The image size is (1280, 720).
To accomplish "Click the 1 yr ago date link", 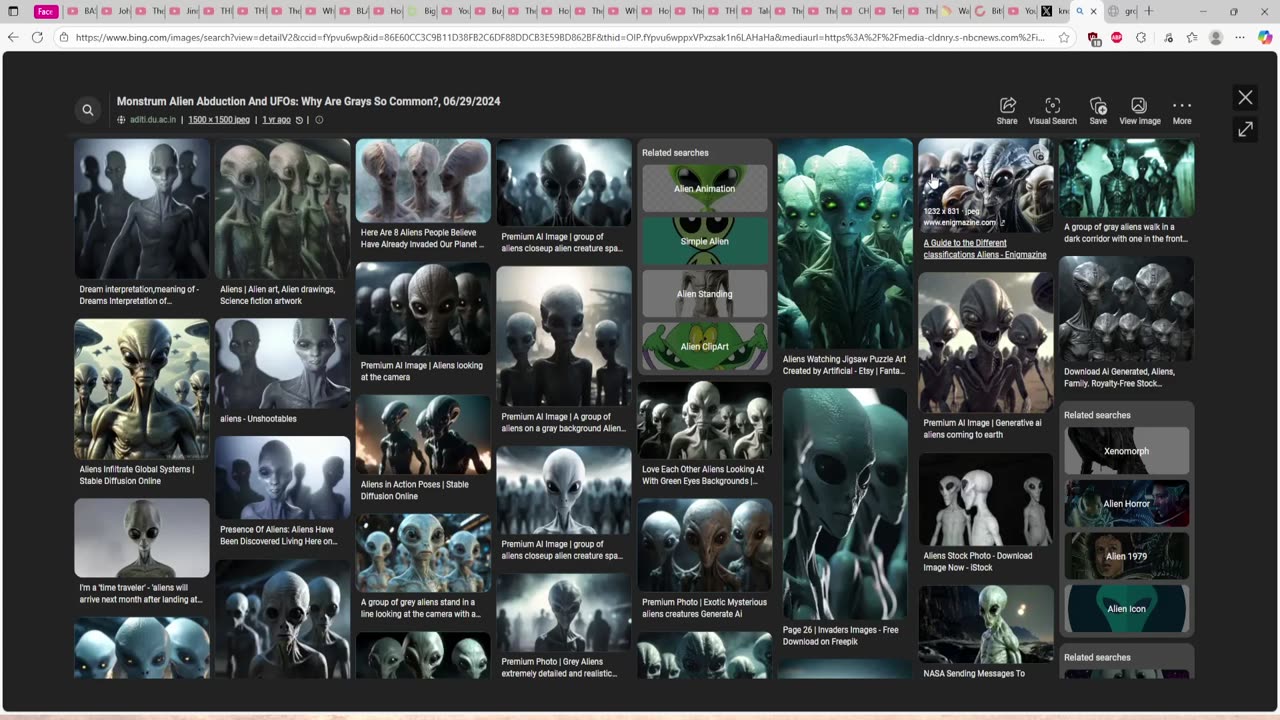I will 276,120.
